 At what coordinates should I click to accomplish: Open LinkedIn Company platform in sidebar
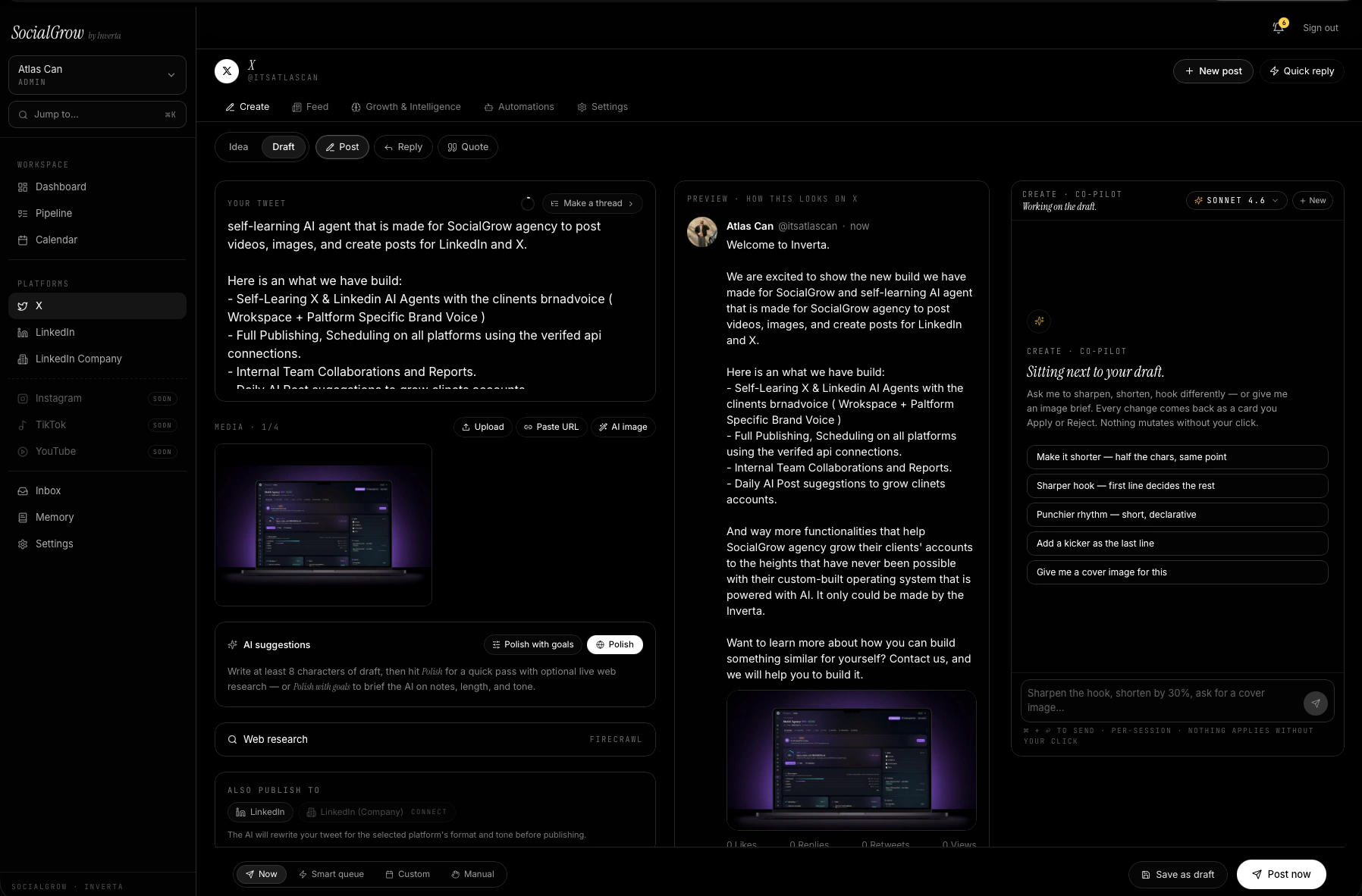[x=97, y=359]
